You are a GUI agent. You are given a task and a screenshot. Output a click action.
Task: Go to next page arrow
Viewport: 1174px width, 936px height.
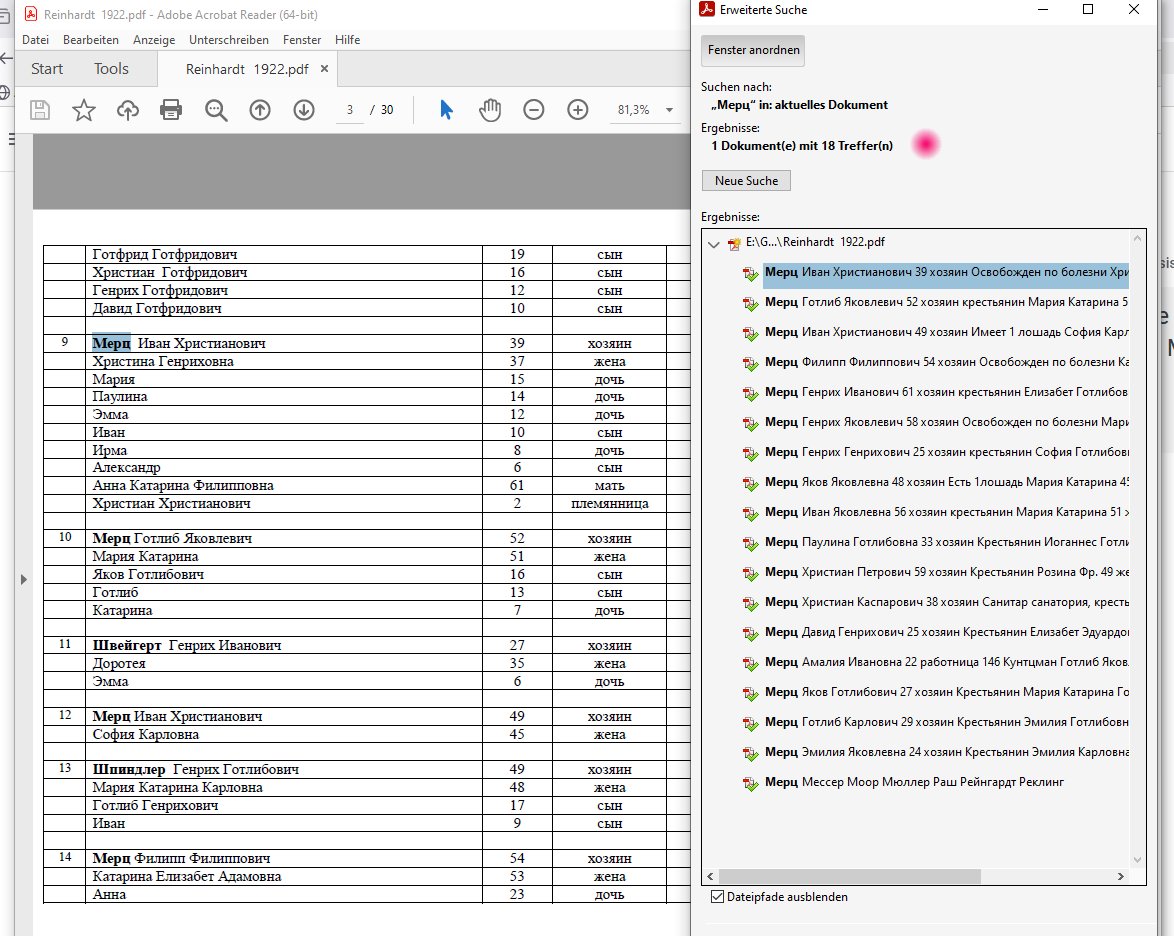[304, 110]
